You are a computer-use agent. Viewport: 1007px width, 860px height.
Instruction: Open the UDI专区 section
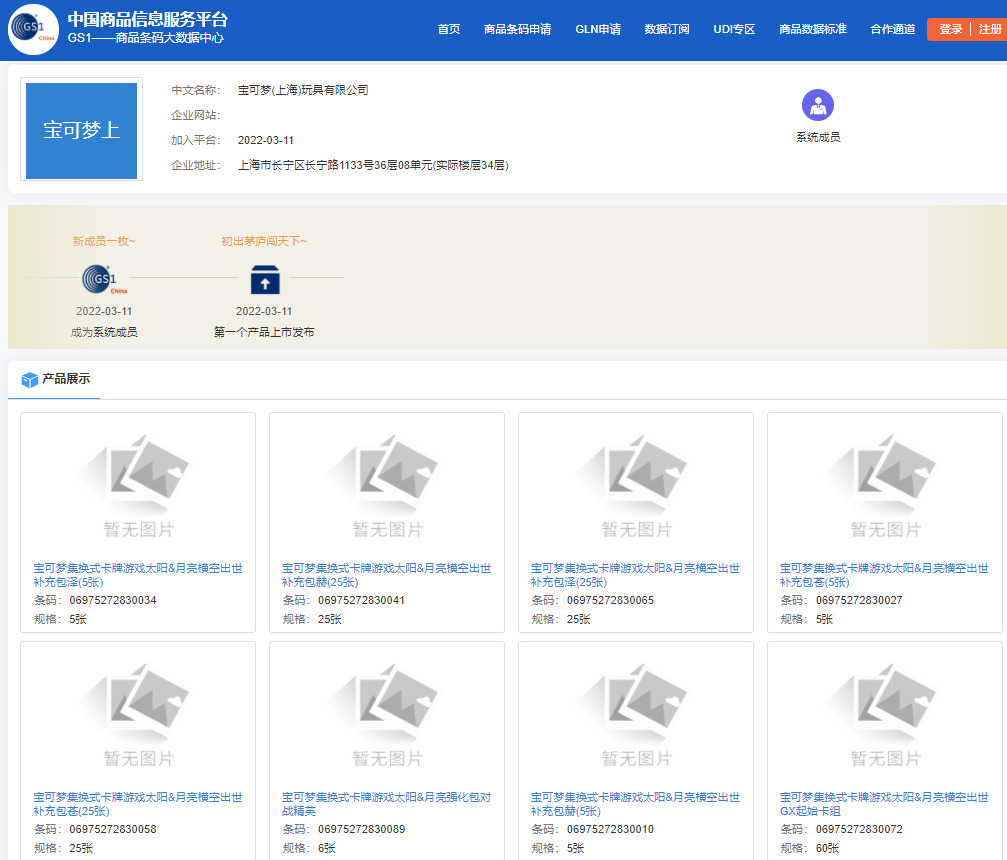pyautogui.click(x=734, y=29)
